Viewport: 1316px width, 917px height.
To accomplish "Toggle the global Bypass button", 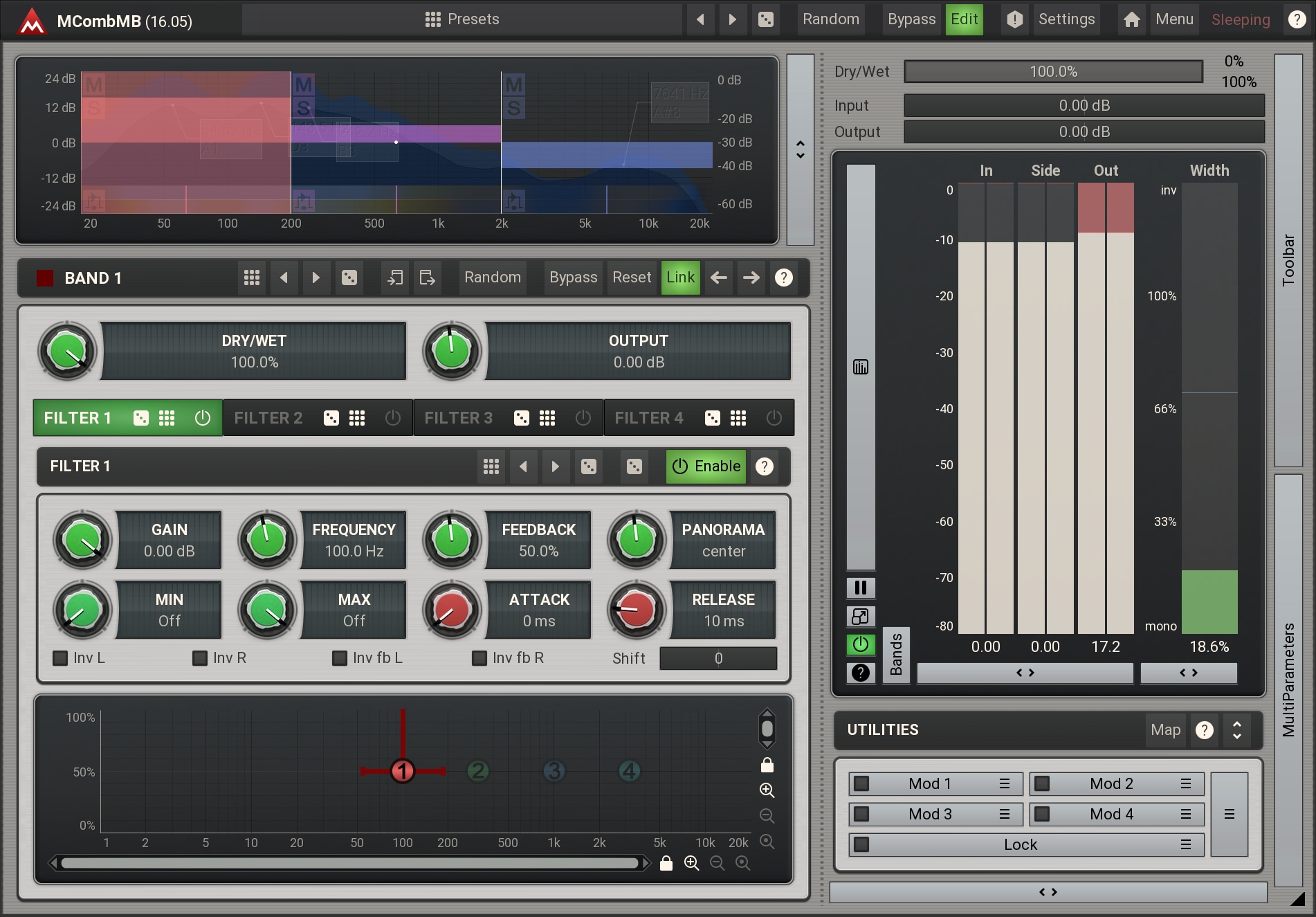I will 911,19.
